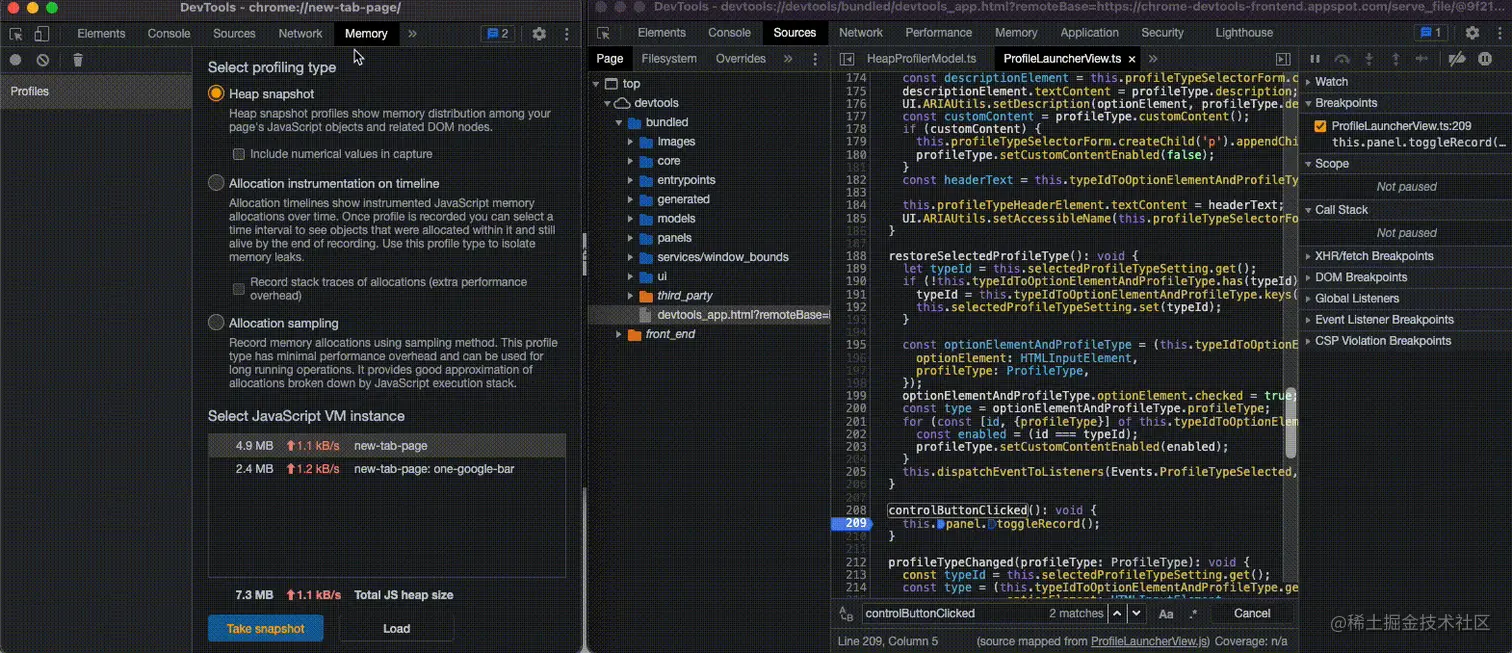Click the clear all profiles icon
Screen dimensions: 1512x653
coord(43,60)
